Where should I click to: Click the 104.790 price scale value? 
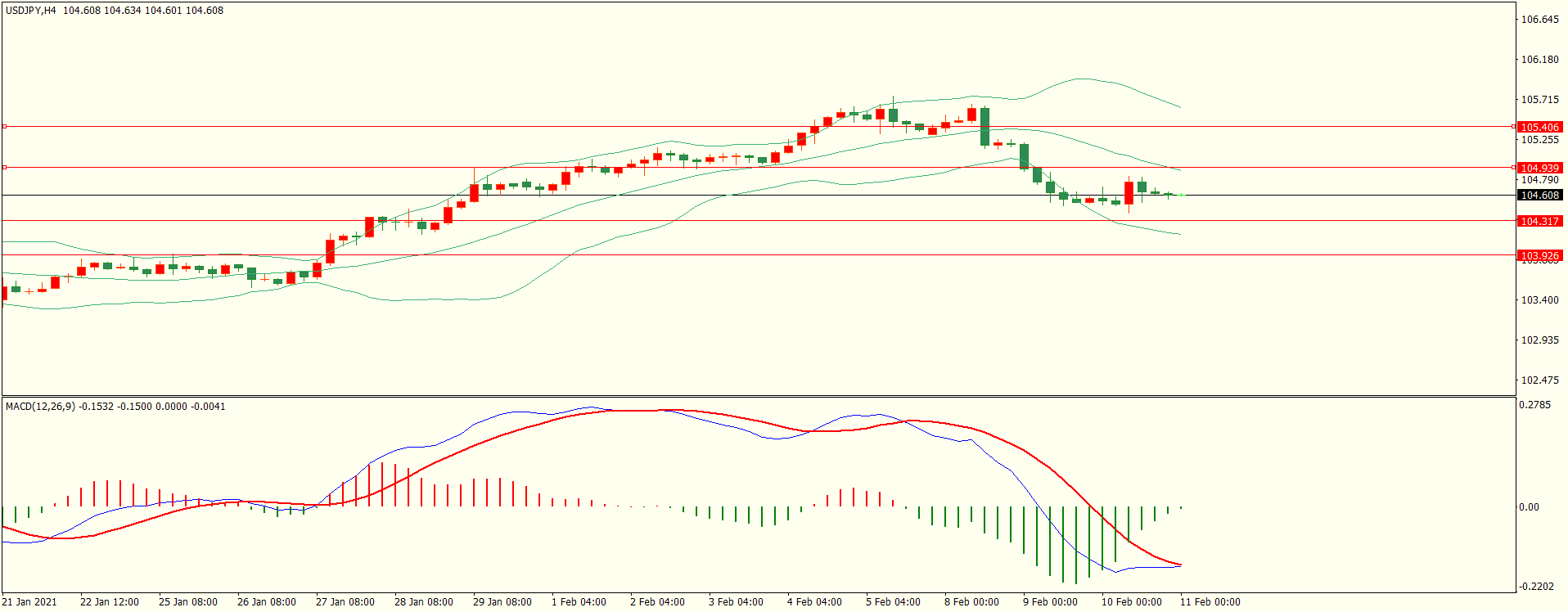pos(1539,180)
